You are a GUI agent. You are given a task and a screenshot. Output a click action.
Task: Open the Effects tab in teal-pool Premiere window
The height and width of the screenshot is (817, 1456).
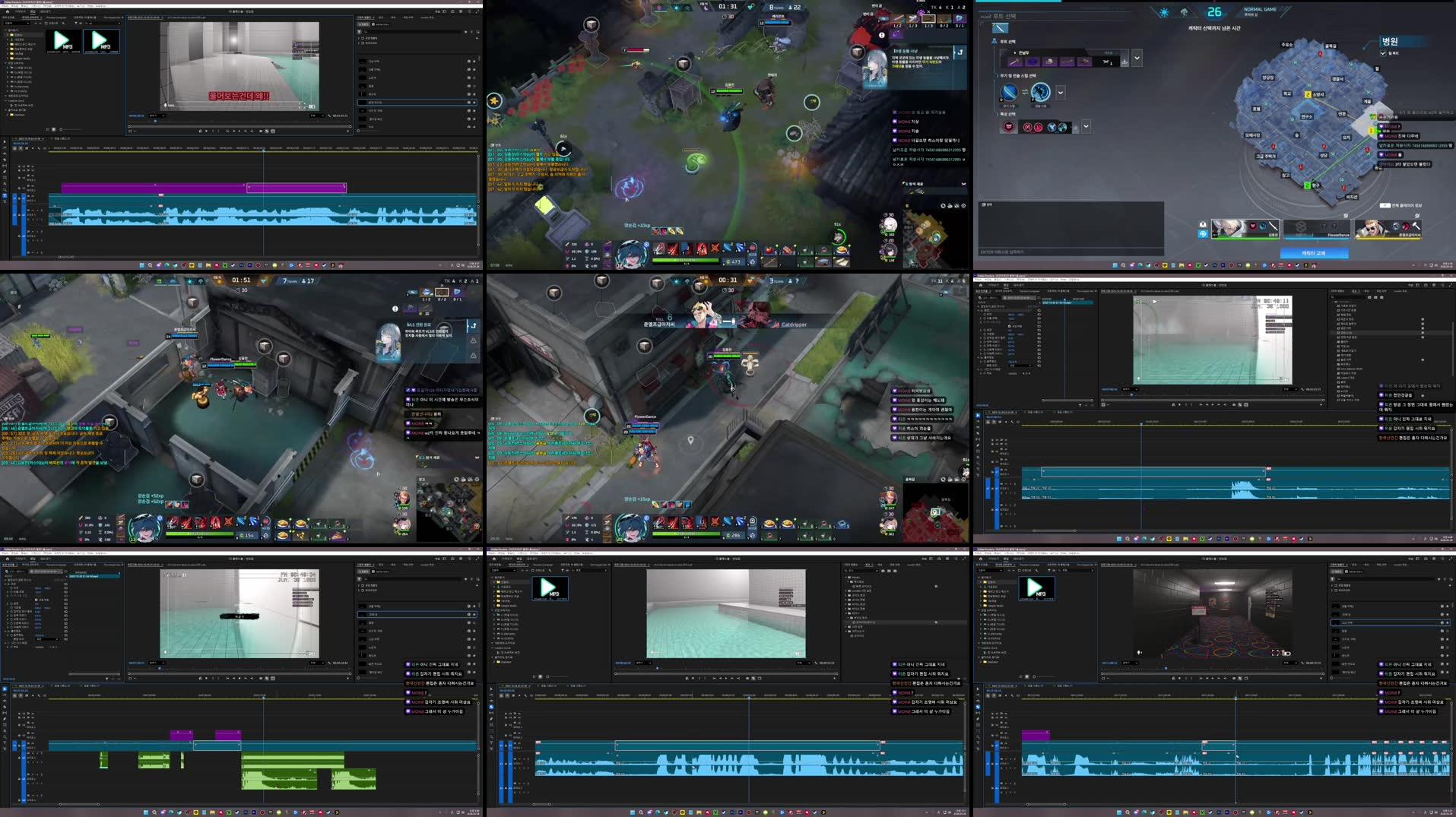[869, 565]
